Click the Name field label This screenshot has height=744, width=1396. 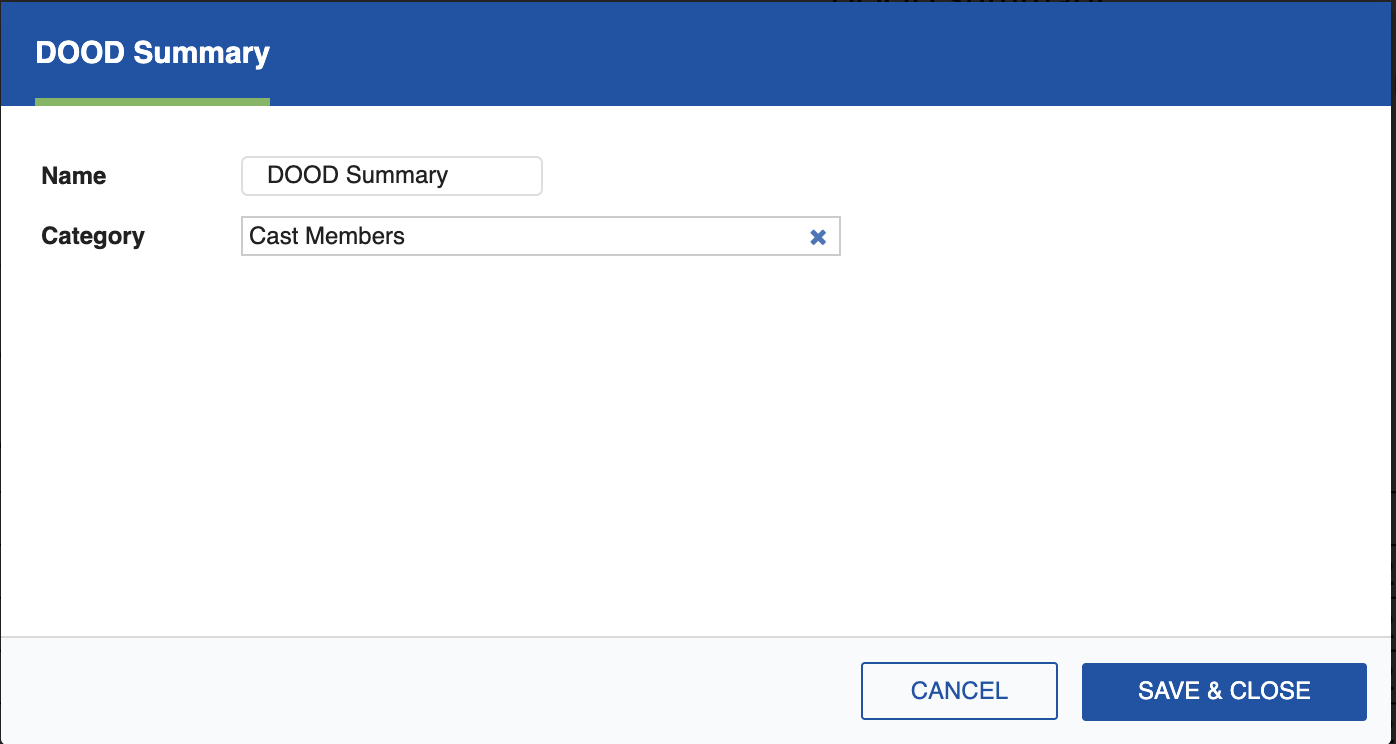coord(73,175)
